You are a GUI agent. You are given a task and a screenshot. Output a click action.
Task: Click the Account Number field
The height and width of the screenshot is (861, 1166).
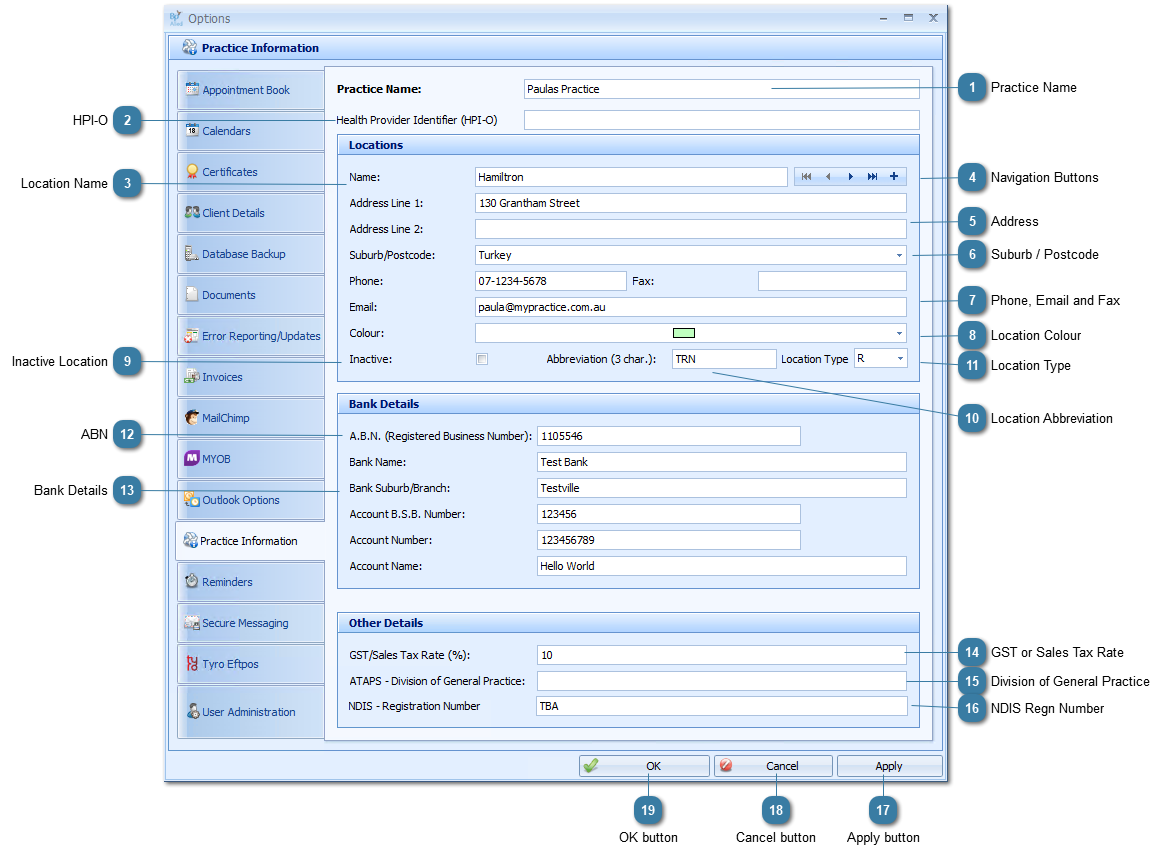pos(669,540)
